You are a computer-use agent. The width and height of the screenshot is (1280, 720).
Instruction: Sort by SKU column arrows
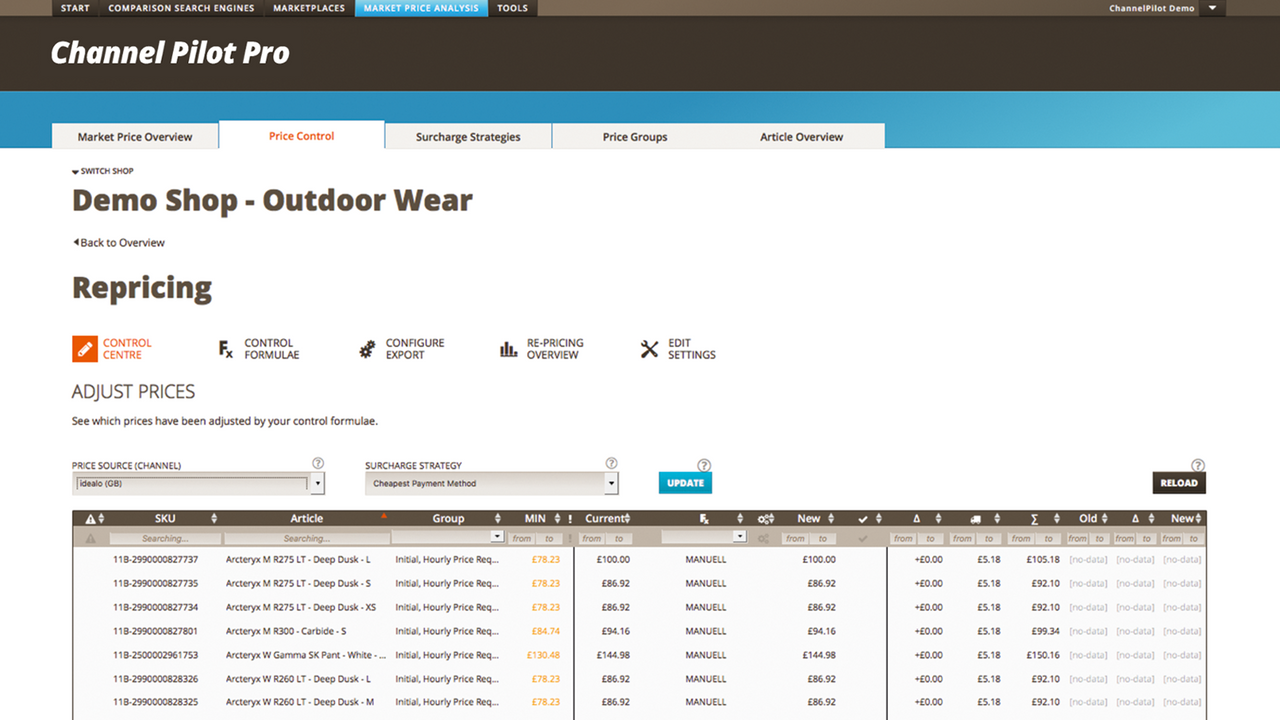pos(214,519)
